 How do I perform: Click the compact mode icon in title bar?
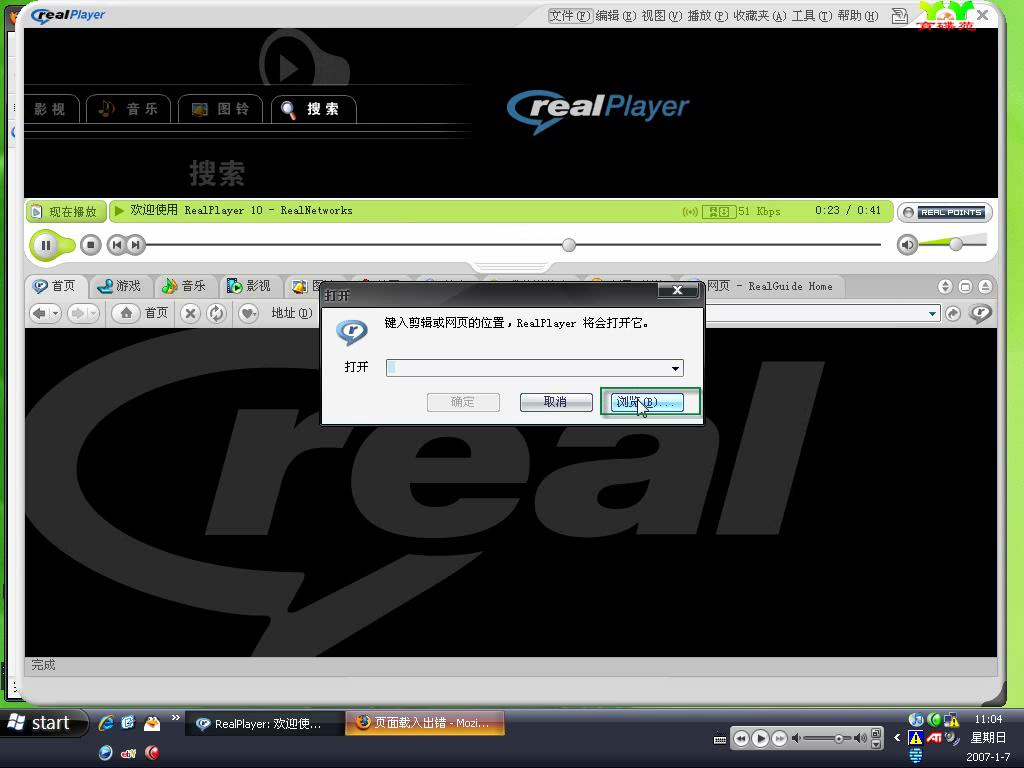pos(900,16)
